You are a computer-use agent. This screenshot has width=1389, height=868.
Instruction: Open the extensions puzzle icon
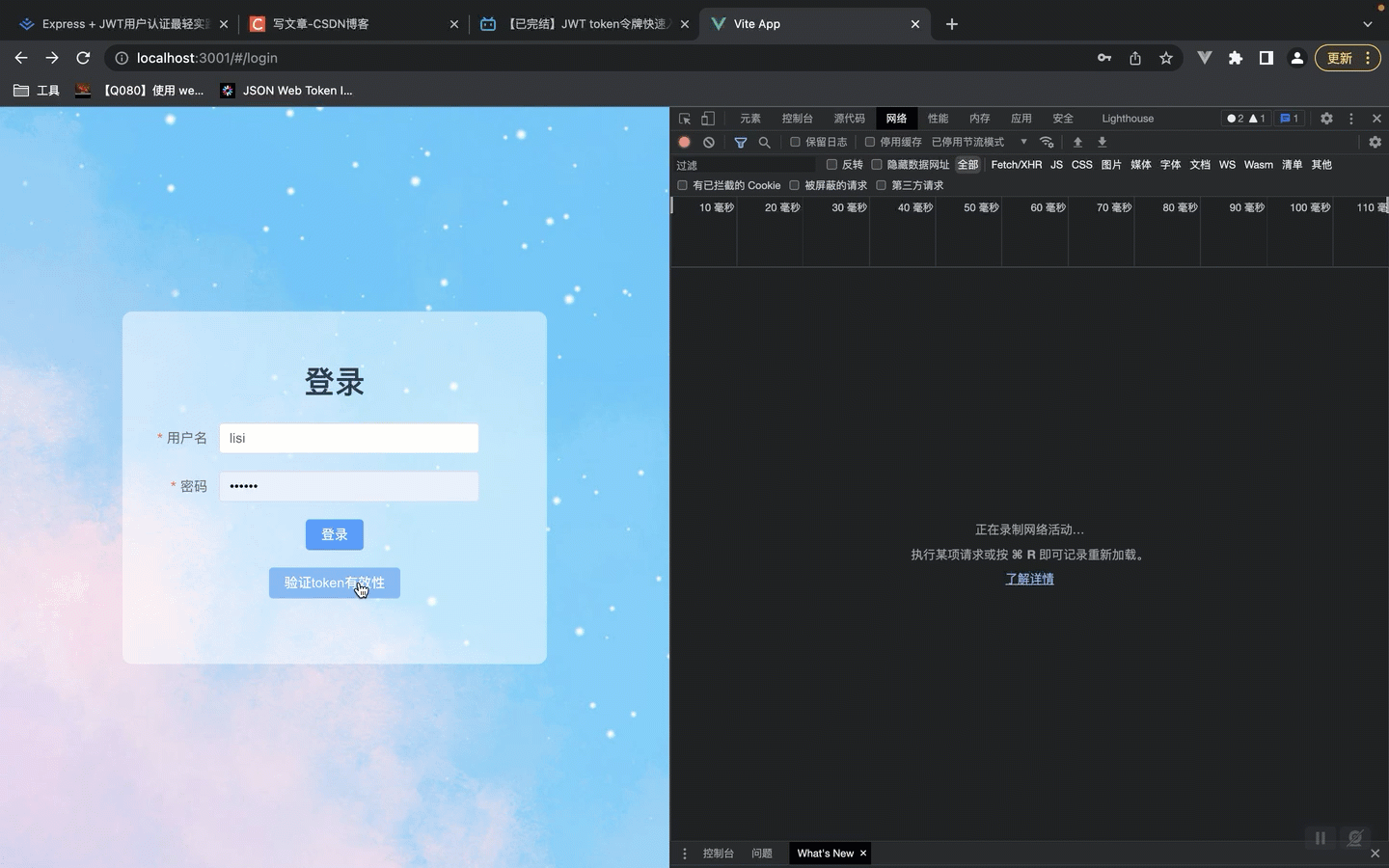pos(1236,58)
